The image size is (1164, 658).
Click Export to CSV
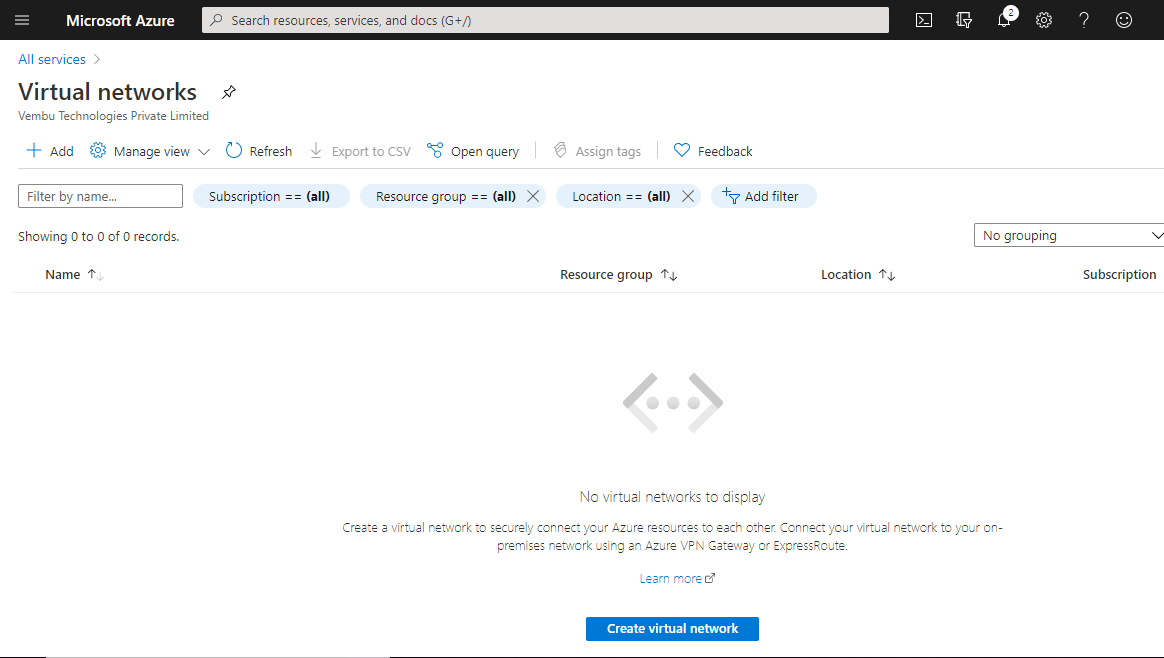pyautogui.click(x=360, y=151)
